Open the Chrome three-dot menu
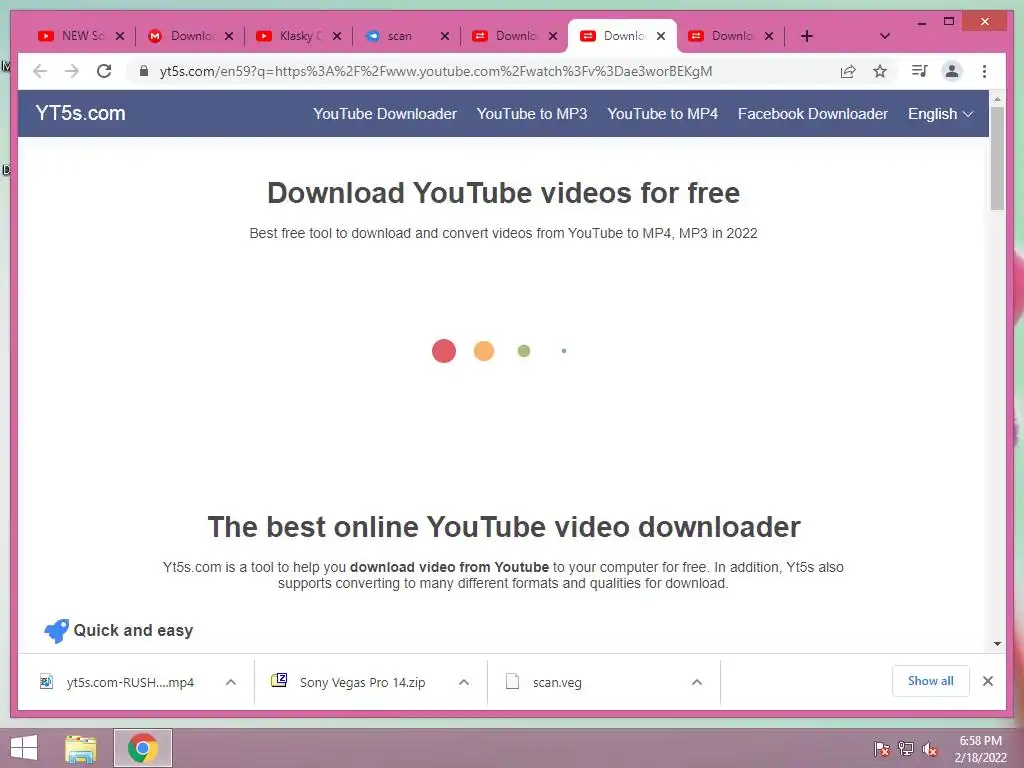The image size is (1024, 768). pyautogui.click(x=984, y=71)
